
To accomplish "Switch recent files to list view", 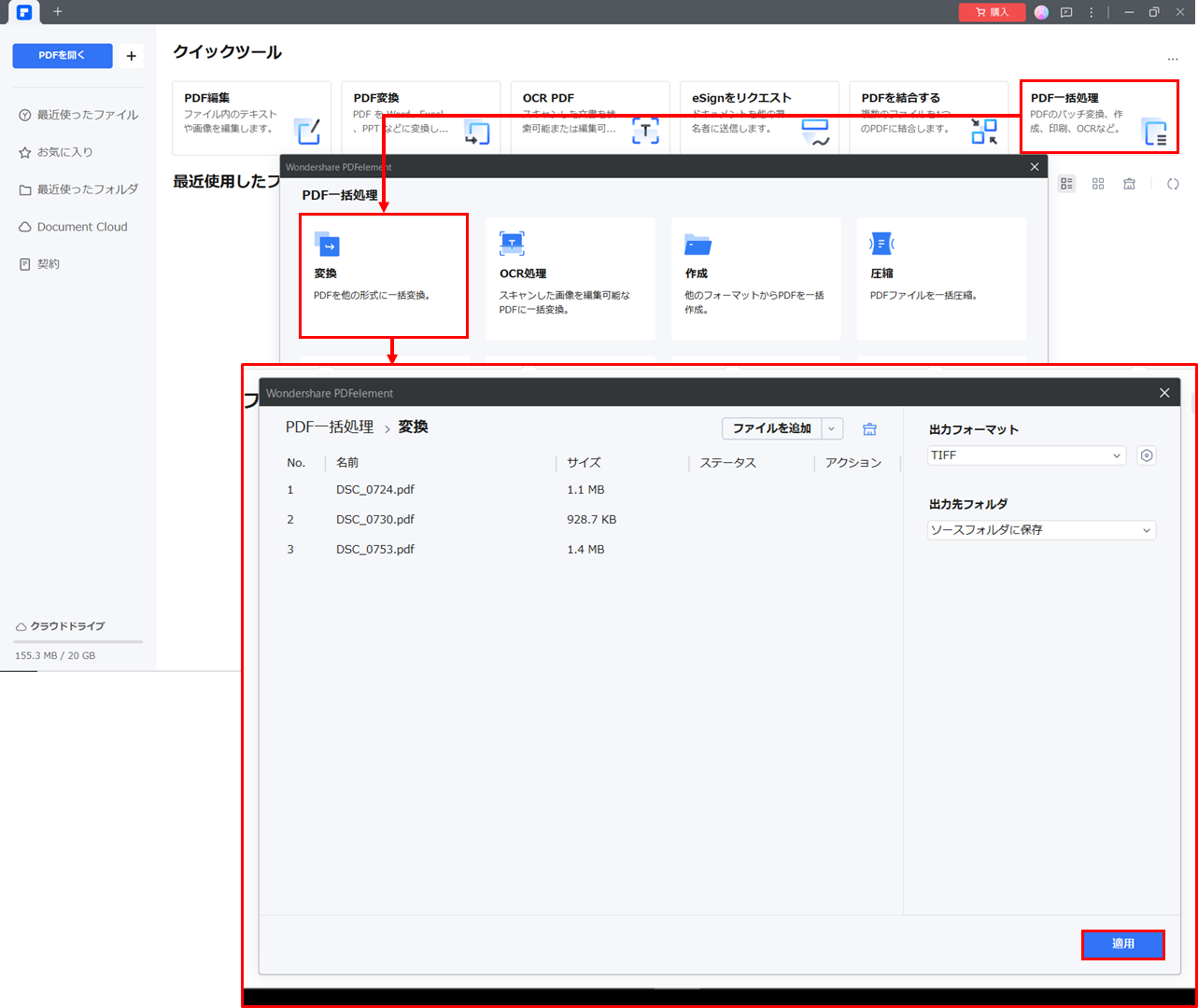I will 1067,184.
